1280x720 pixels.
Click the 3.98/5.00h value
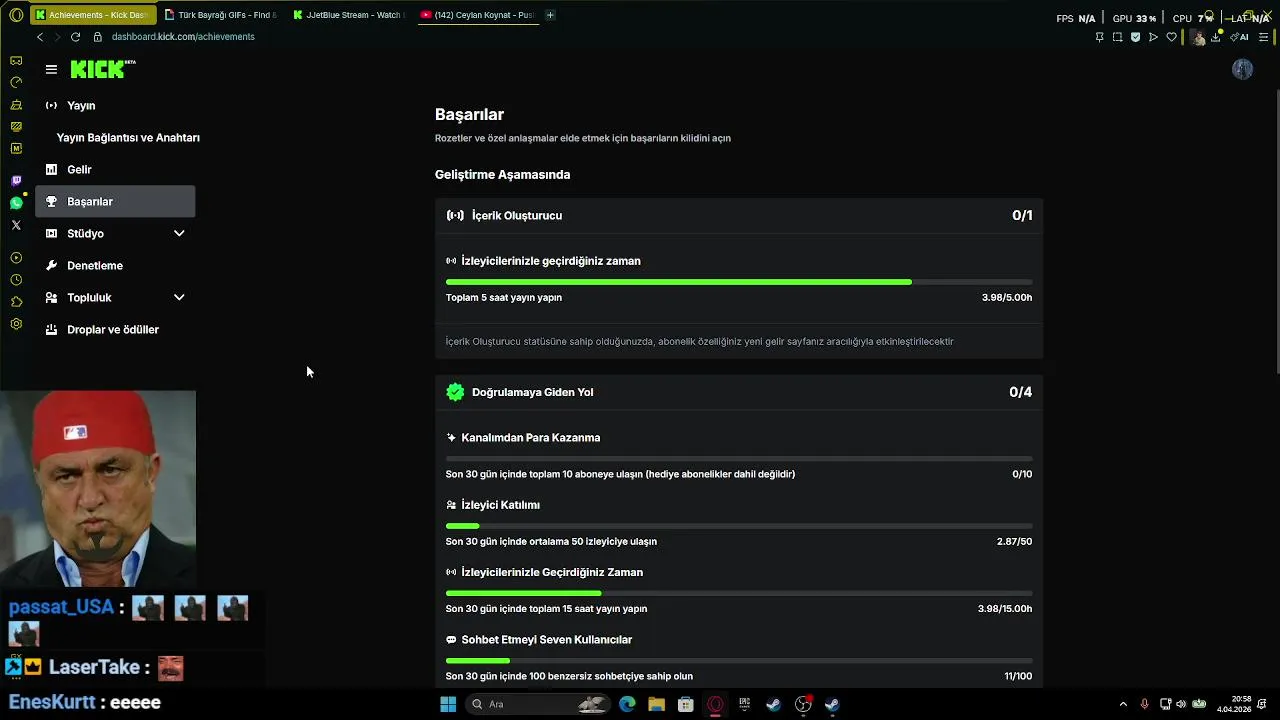[x=1007, y=297]
